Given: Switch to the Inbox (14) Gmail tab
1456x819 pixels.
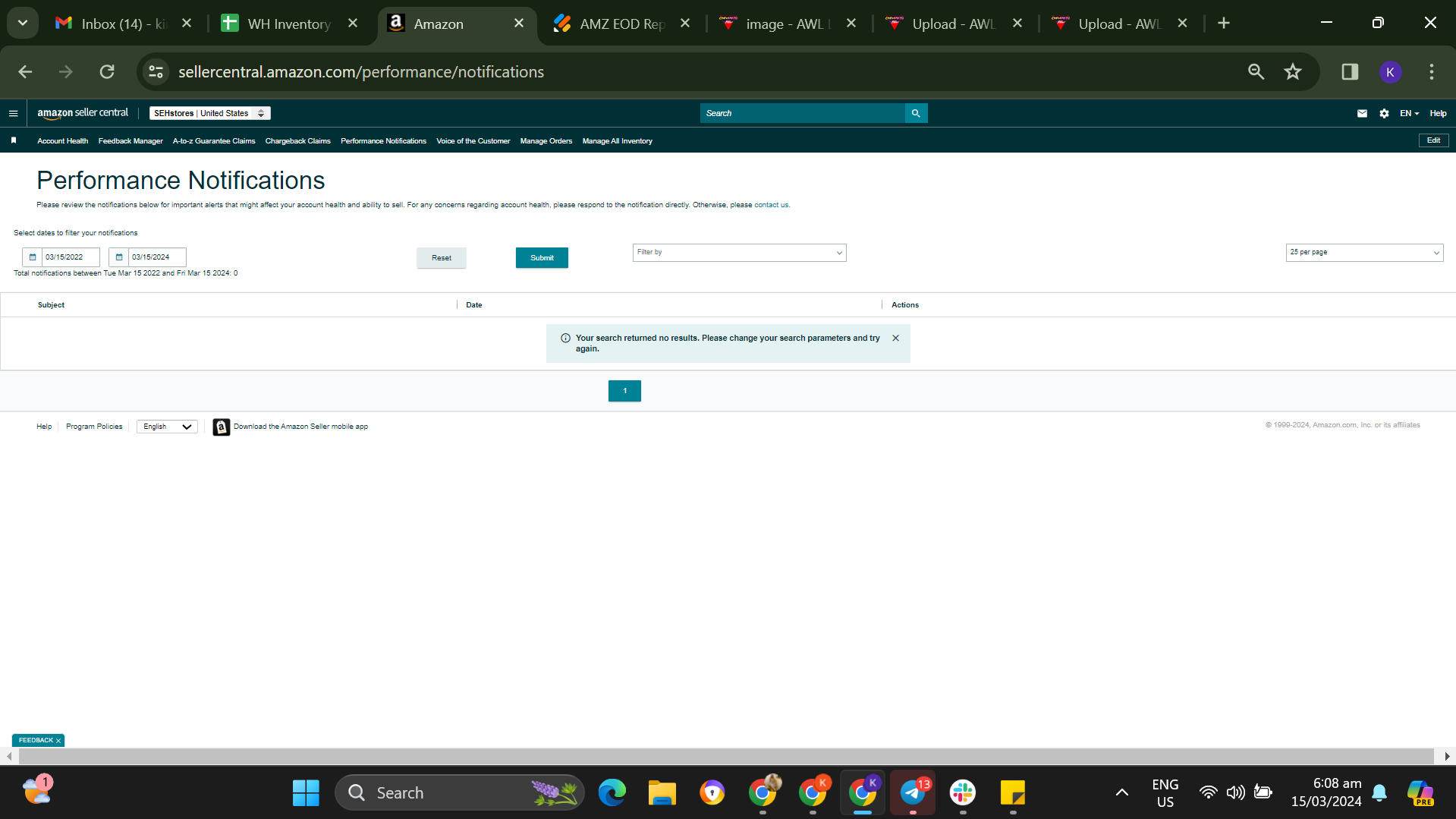Looking at the screenshot, I should coord(124,24).
